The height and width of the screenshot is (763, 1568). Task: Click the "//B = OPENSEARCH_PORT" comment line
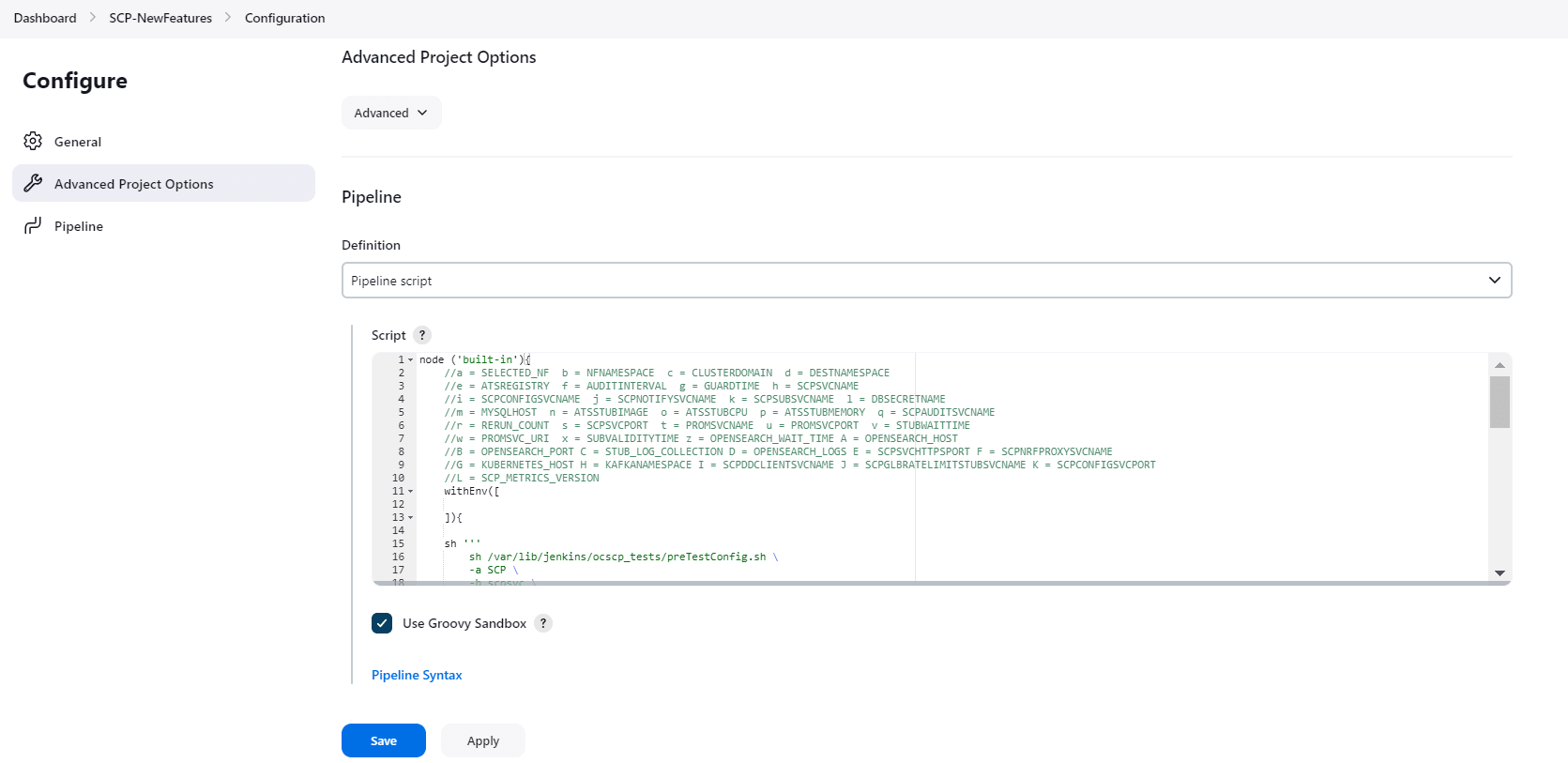[779, 451]
